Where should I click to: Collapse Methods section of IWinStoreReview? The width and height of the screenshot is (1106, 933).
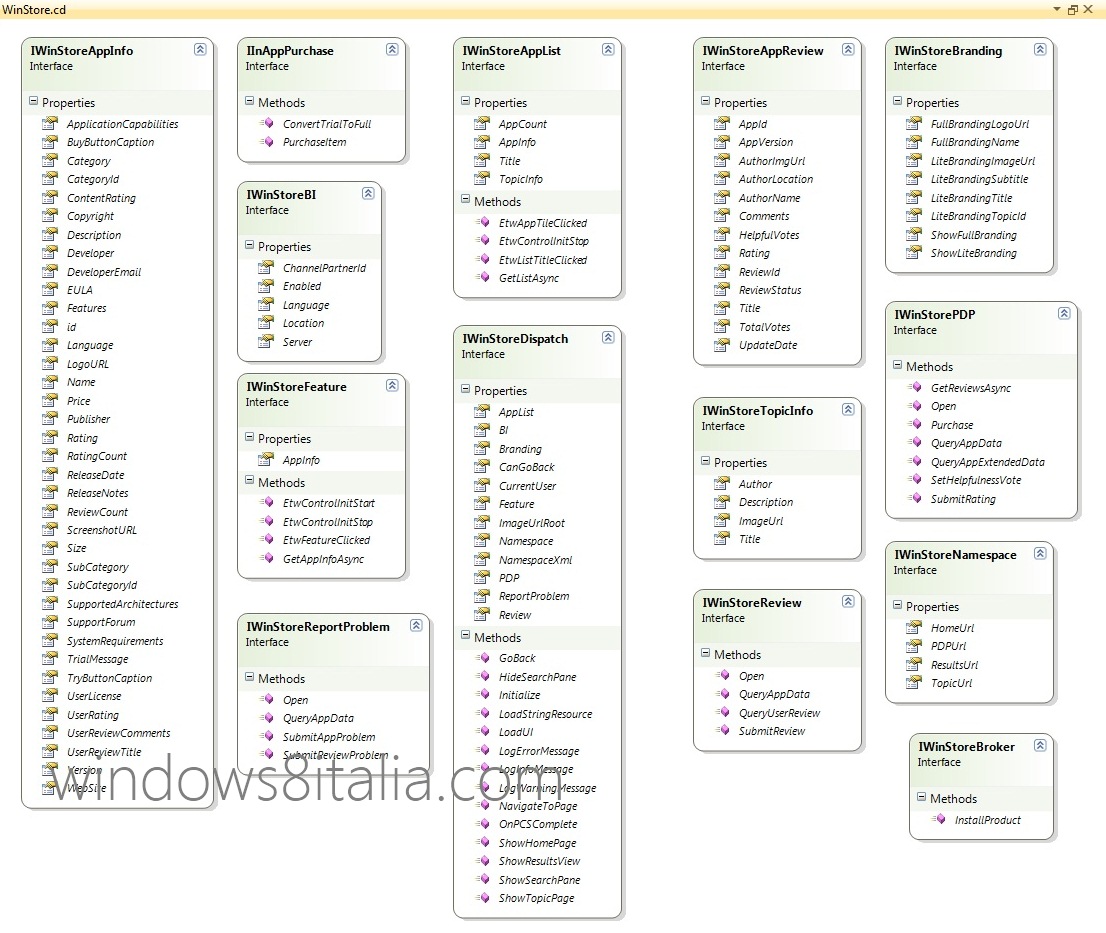tap(705, 653)
